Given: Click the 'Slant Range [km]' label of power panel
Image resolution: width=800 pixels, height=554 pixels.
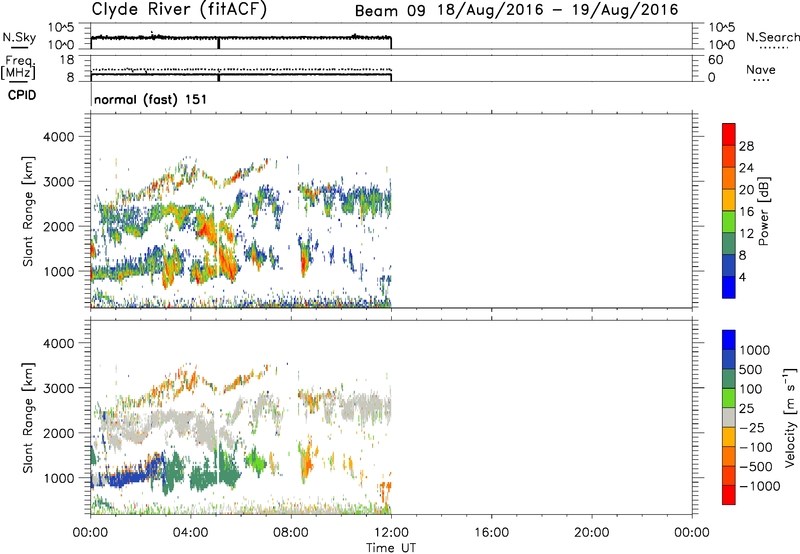Looking at the screenshot, I should [x=28, y=211].
